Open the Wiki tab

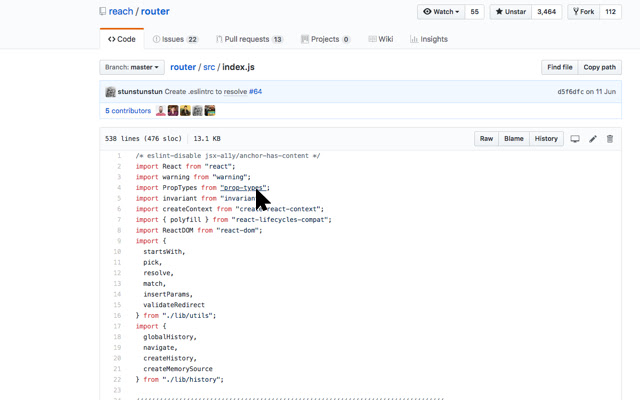pyautogui.click(x=380, y=39)
